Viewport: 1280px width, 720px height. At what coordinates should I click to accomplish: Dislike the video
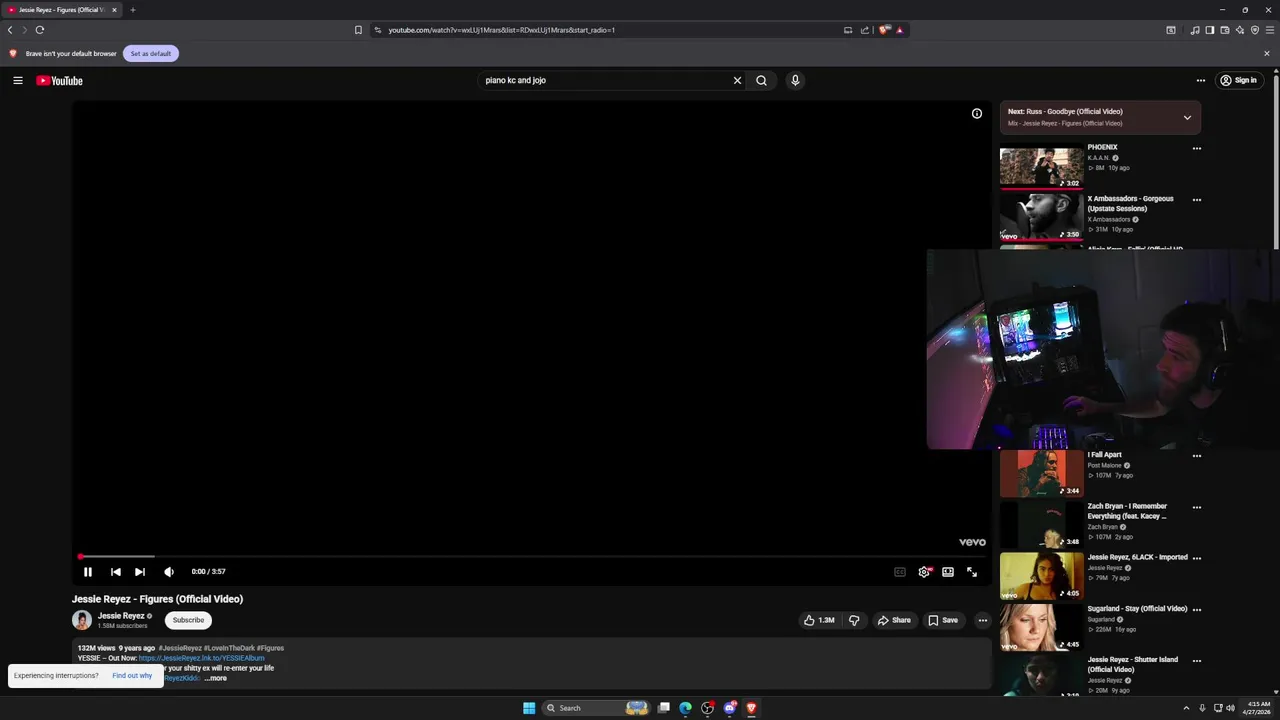[x=854, y=620]
